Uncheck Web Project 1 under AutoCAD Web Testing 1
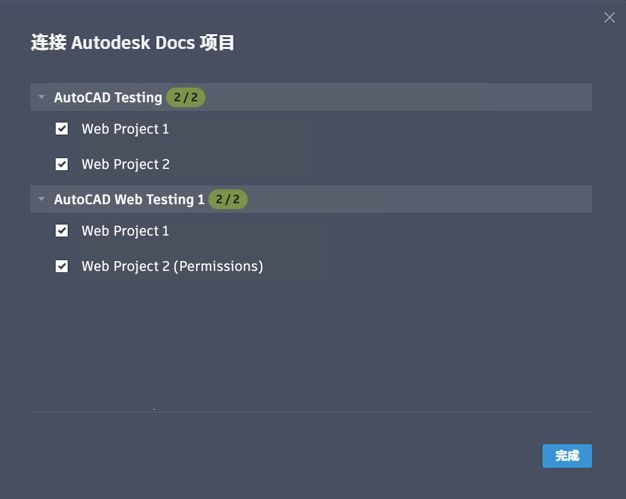Viewport: 626px width, 499px height. pos(62,231)
